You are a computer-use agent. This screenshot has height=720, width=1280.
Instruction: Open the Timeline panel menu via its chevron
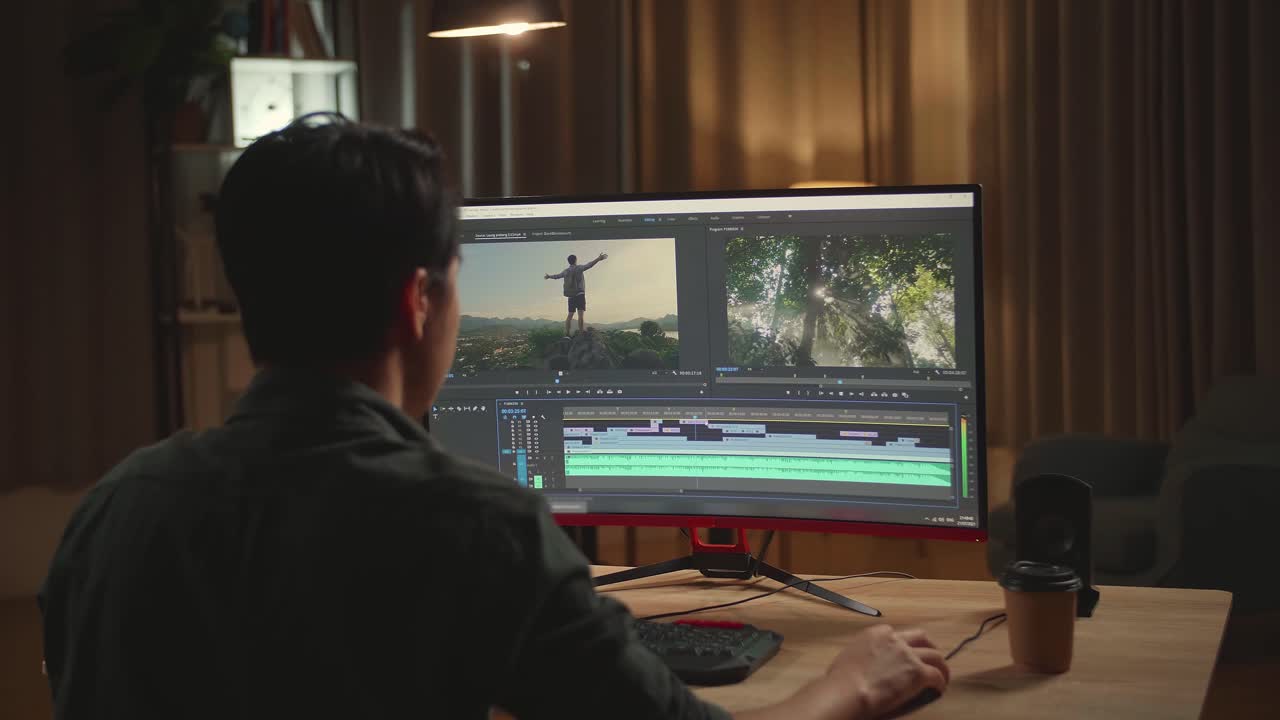coord(500,404)
